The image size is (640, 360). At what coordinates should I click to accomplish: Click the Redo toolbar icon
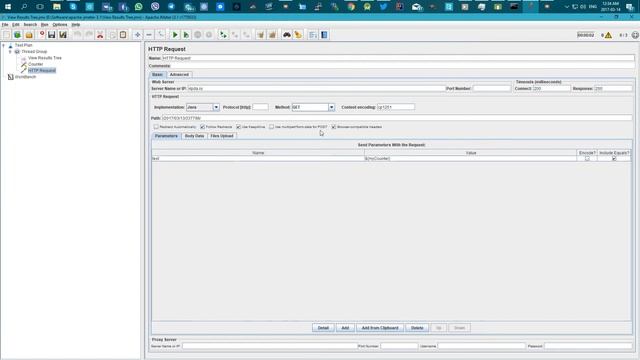pyautogui.click(x=89, y=35)
